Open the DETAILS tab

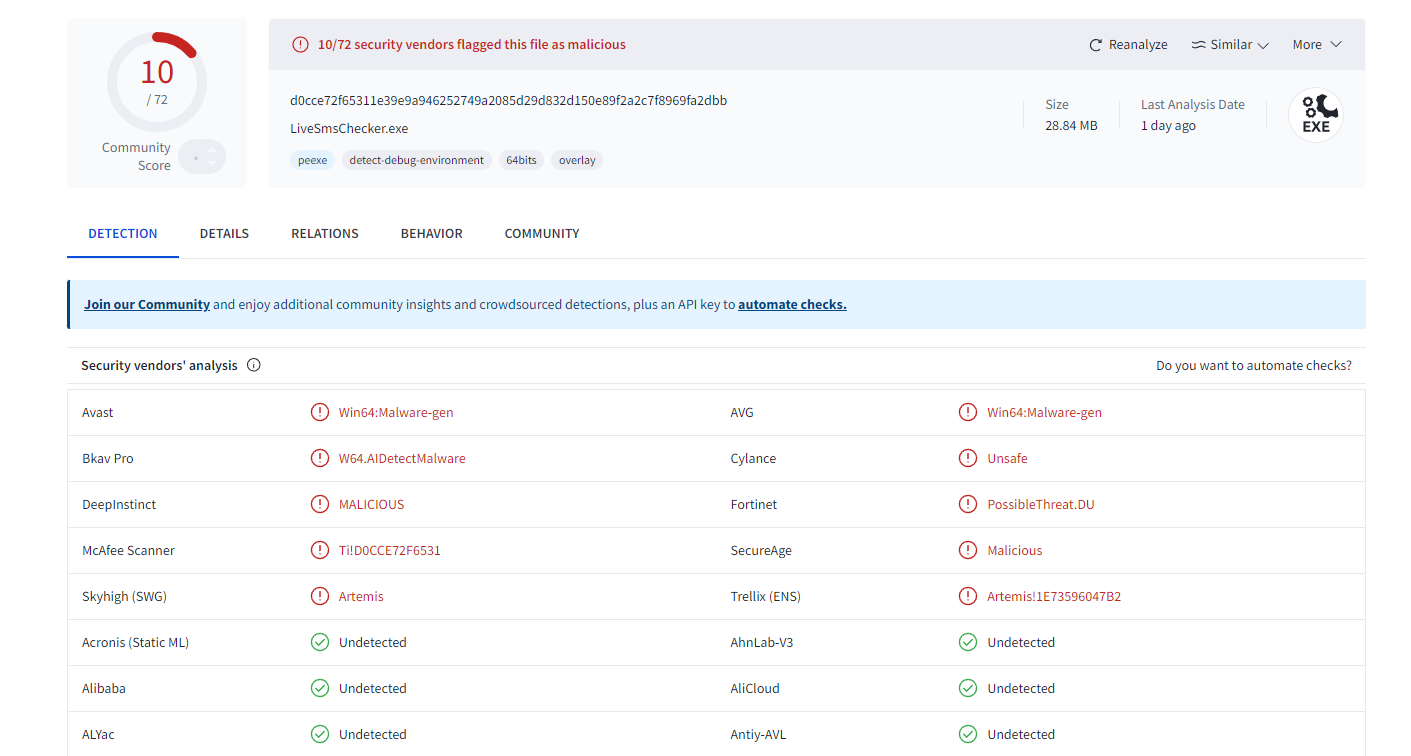click(224, 233)
